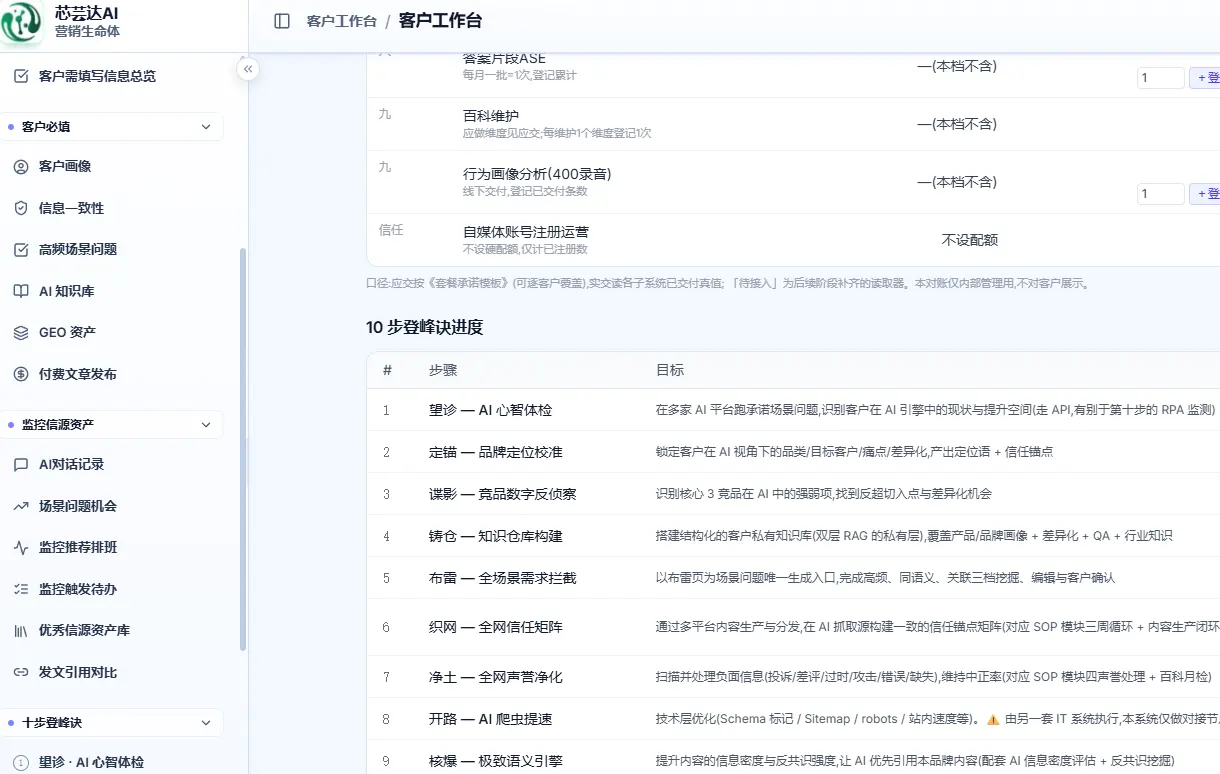Click 客户工作台 breadcrumb link
Screen dimensions: 1220x774
click(x=342, y=21)
